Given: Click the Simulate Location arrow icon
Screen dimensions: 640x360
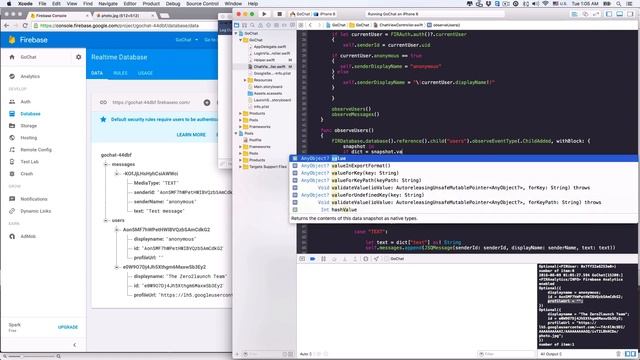Looking at the screenshot, I should click(x=376, y=259).
